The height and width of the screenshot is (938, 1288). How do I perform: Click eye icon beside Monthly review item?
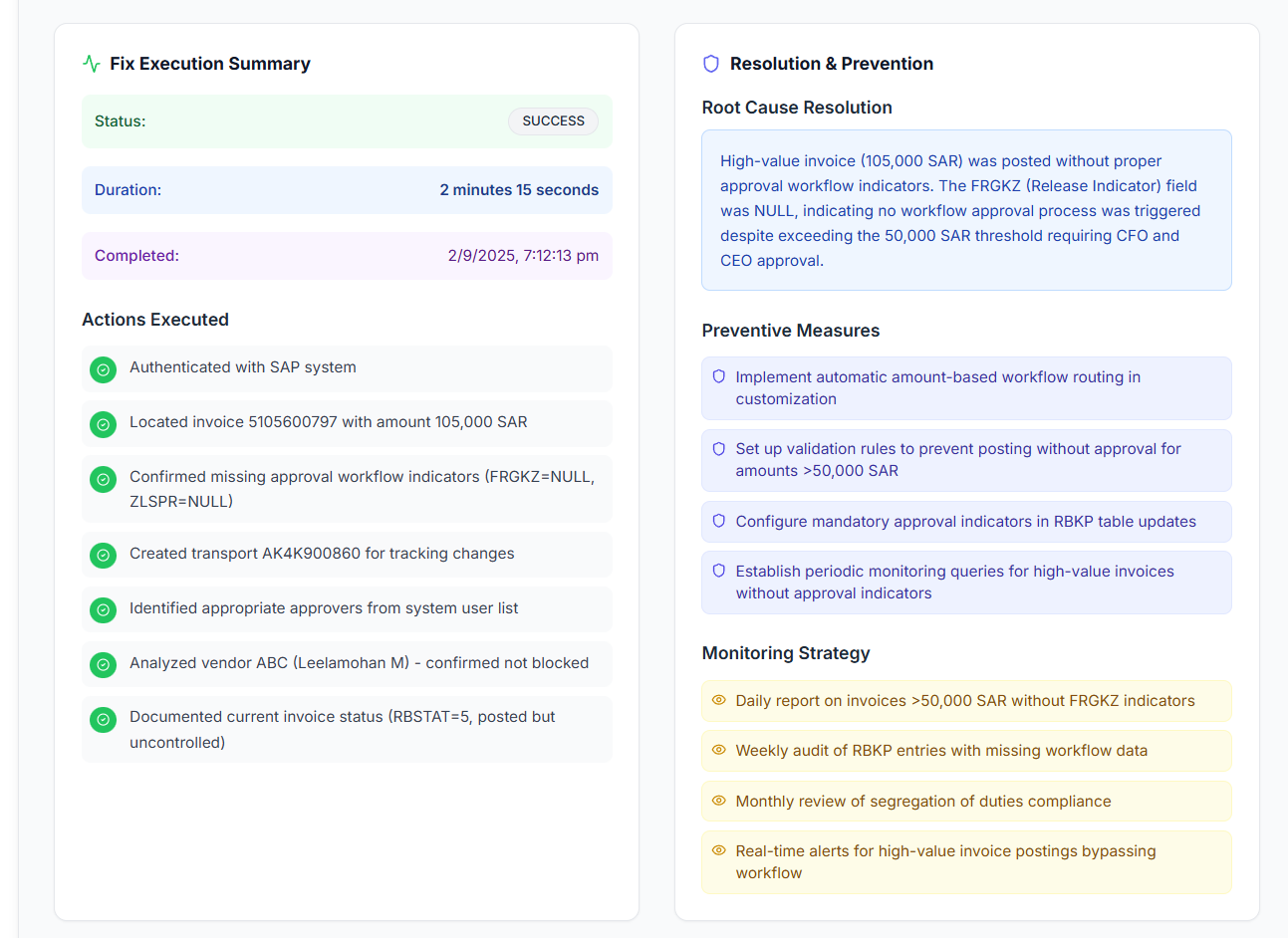point(719,801)
